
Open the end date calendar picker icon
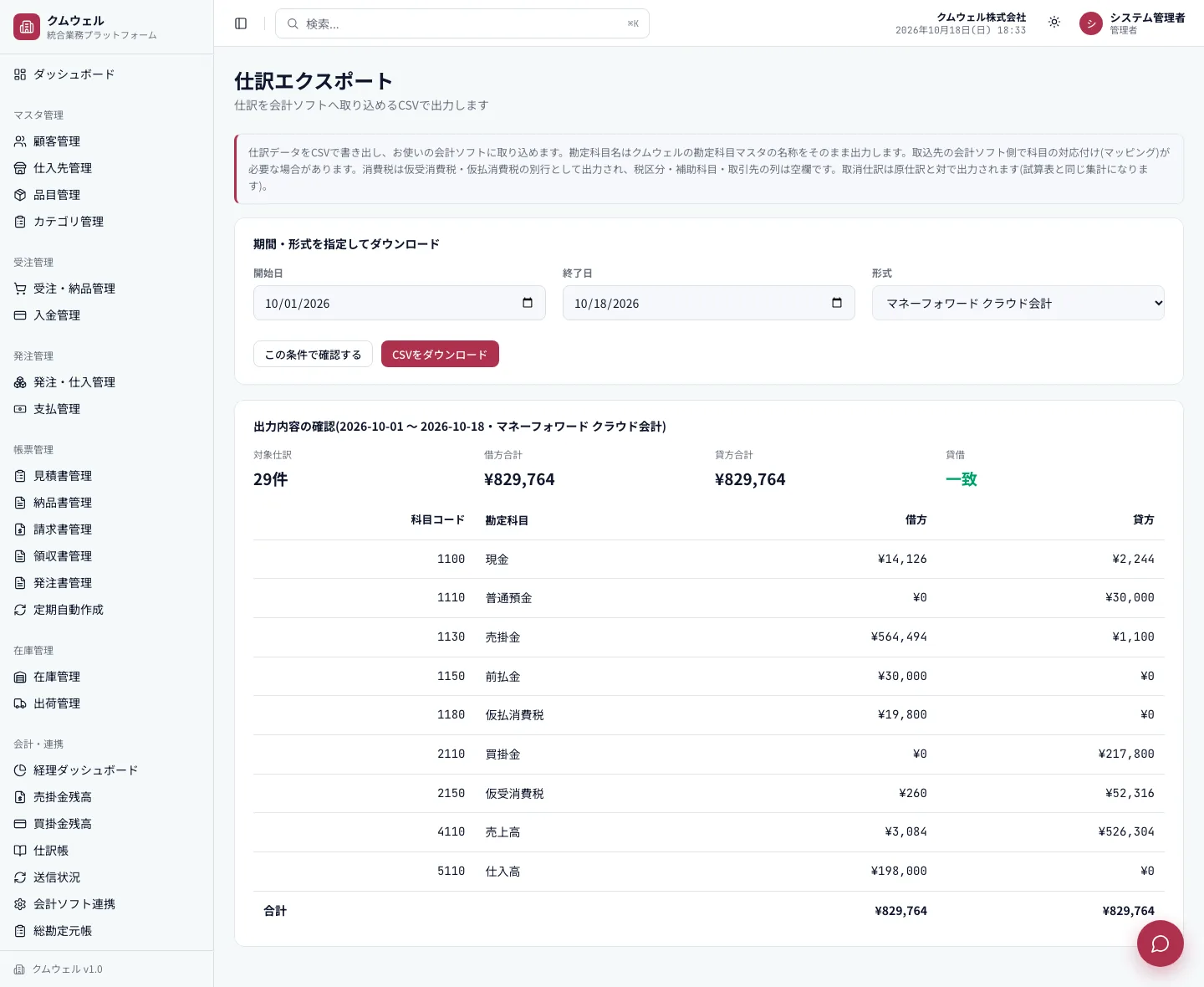pos(837,303)
